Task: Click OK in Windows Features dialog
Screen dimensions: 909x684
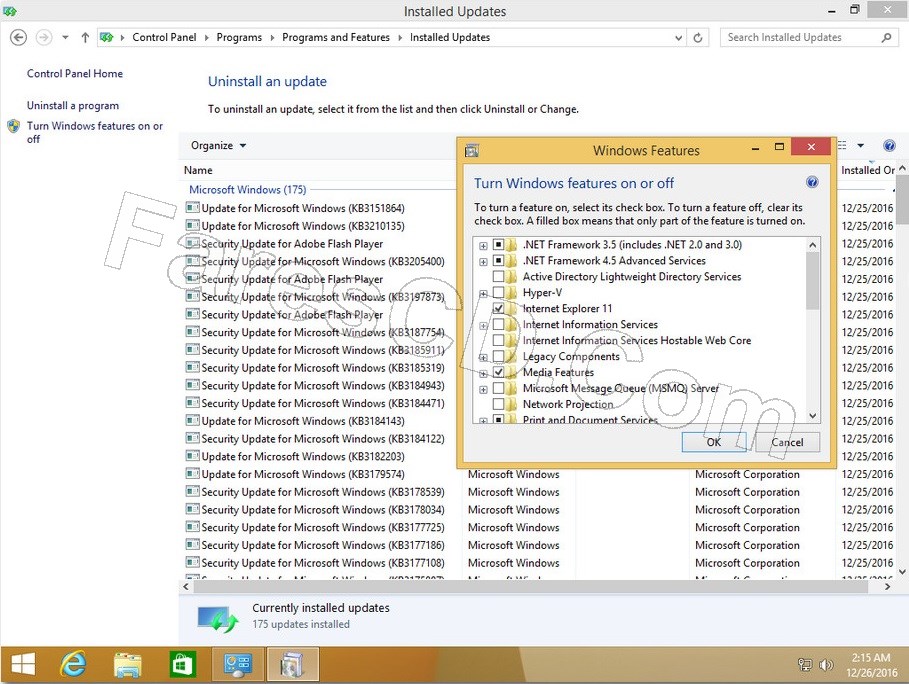Action: [x=714, y=442]
